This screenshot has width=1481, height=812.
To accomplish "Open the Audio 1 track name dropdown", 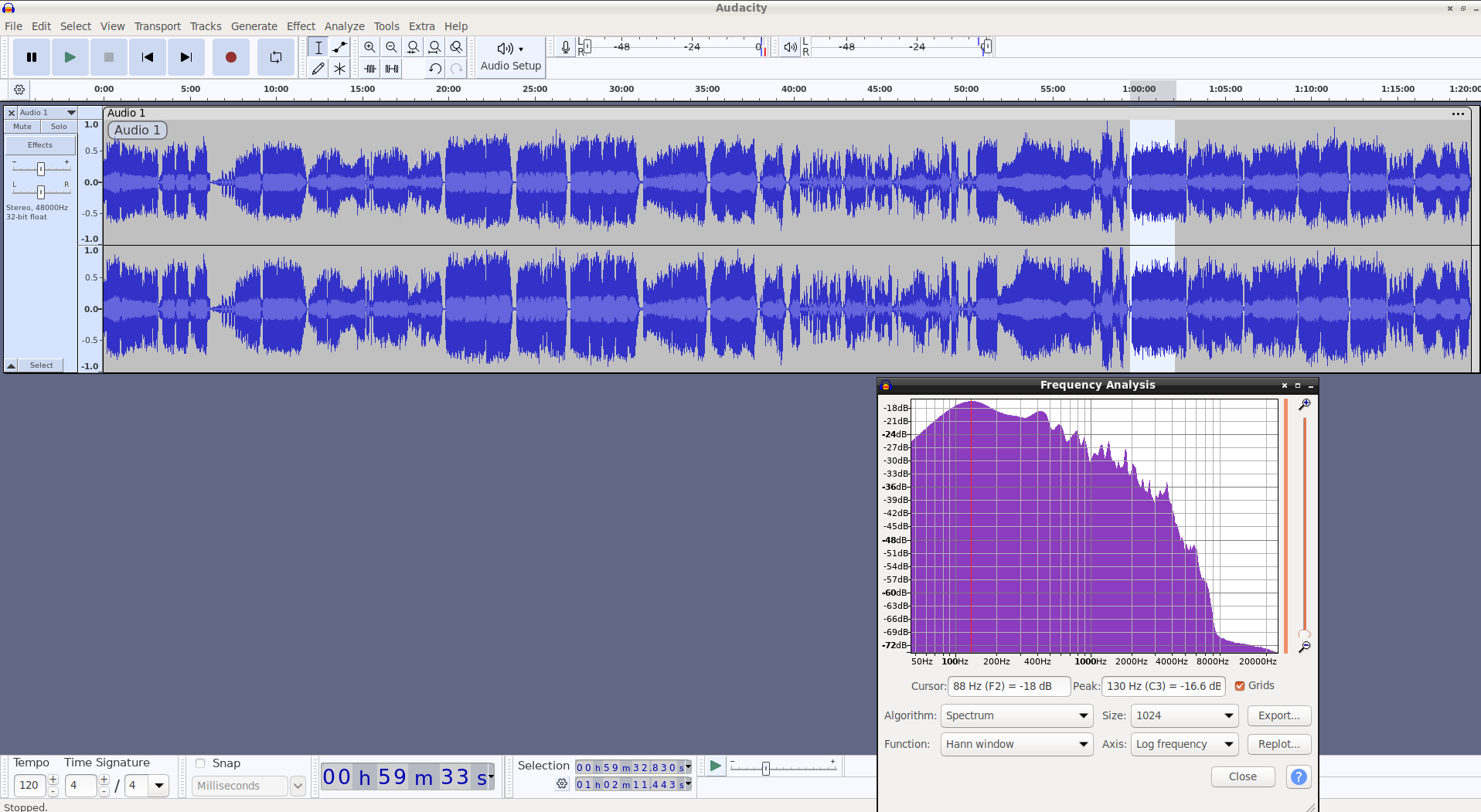I will point(47,113).
